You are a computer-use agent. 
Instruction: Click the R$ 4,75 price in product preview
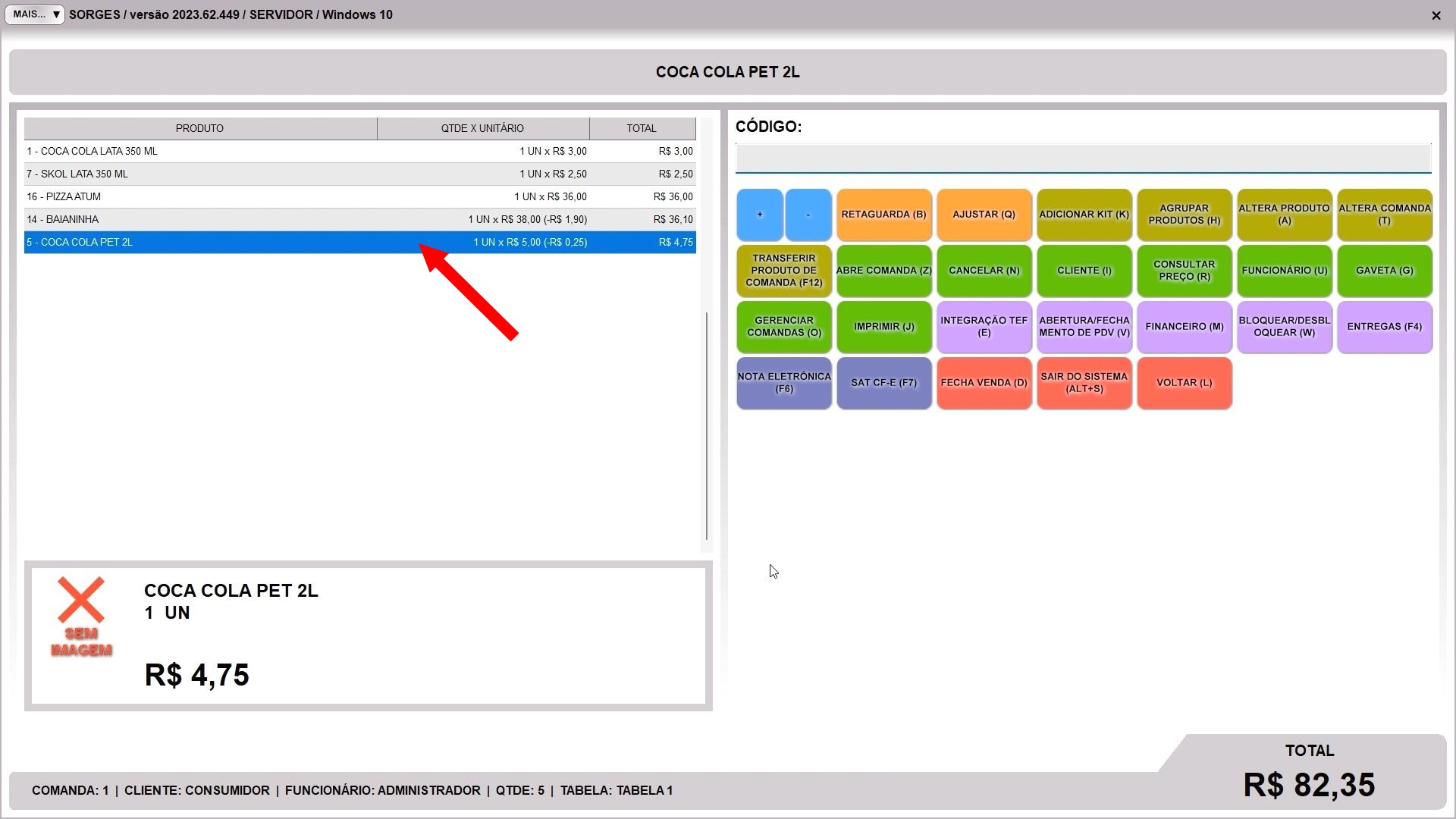click(x=197, y=675)
